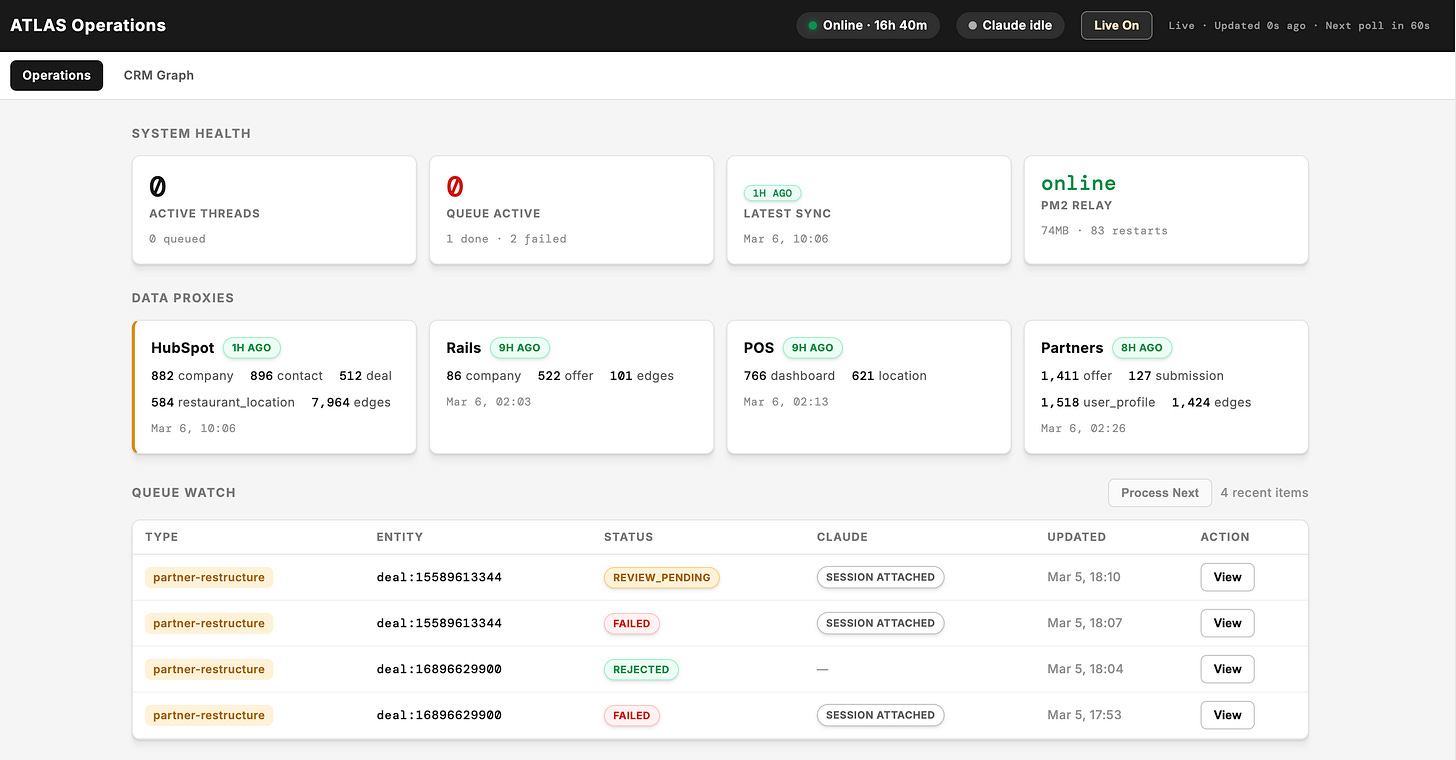Click the ATLAS Operations title
Image resolution: width=1456 pixels, height=760 pixels.
88,25
